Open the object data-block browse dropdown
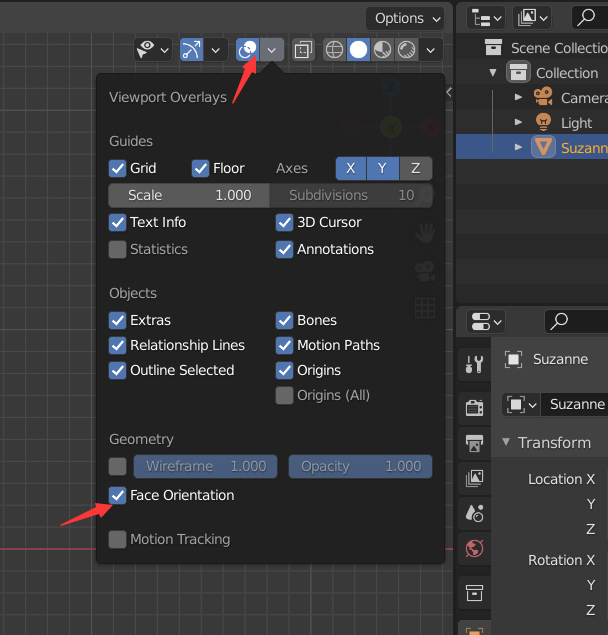The image size is (608, 635). coord(521,405)
